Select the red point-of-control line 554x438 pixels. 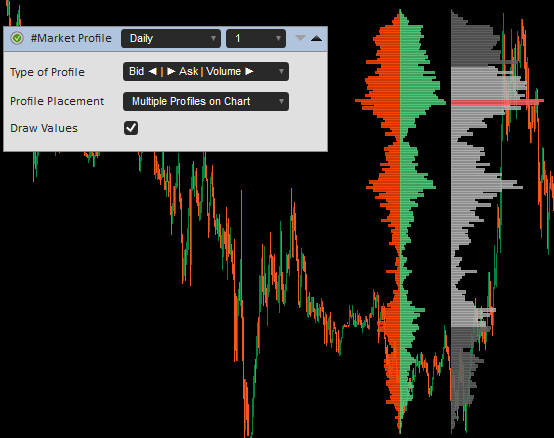click(497, 102)
